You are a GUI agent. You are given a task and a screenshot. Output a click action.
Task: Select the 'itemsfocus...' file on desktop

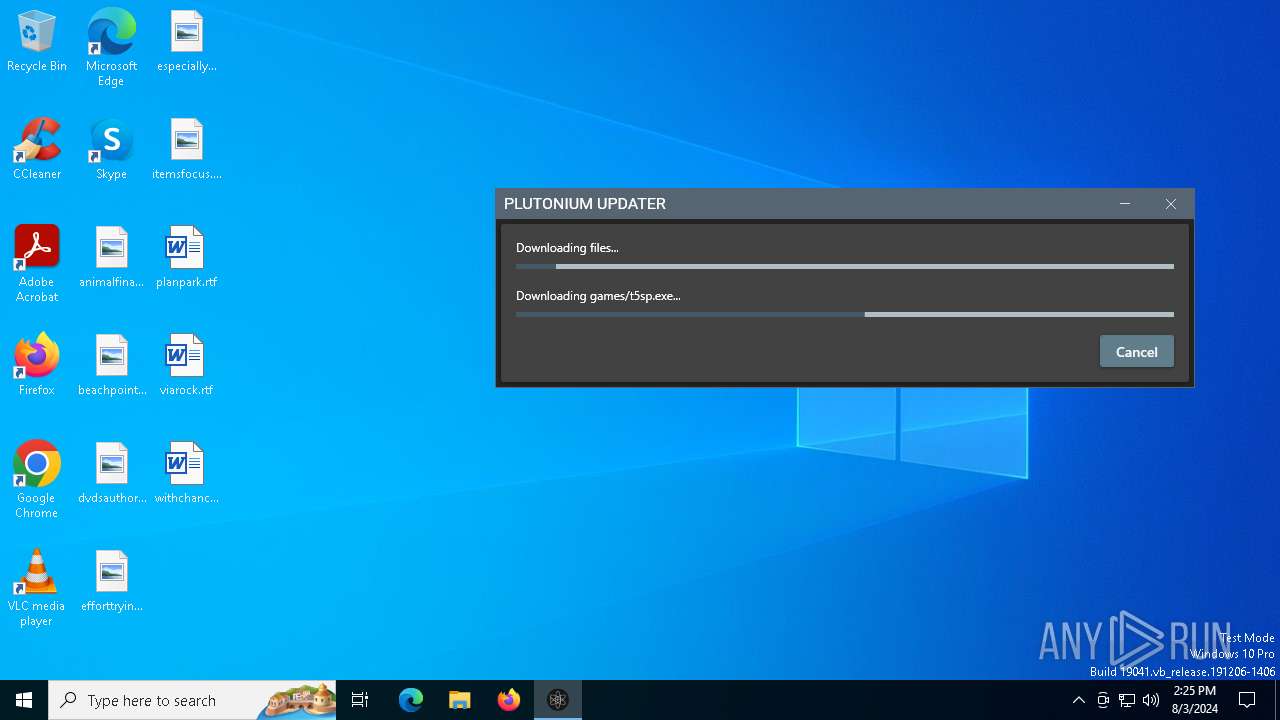click(x=186, y=150)
